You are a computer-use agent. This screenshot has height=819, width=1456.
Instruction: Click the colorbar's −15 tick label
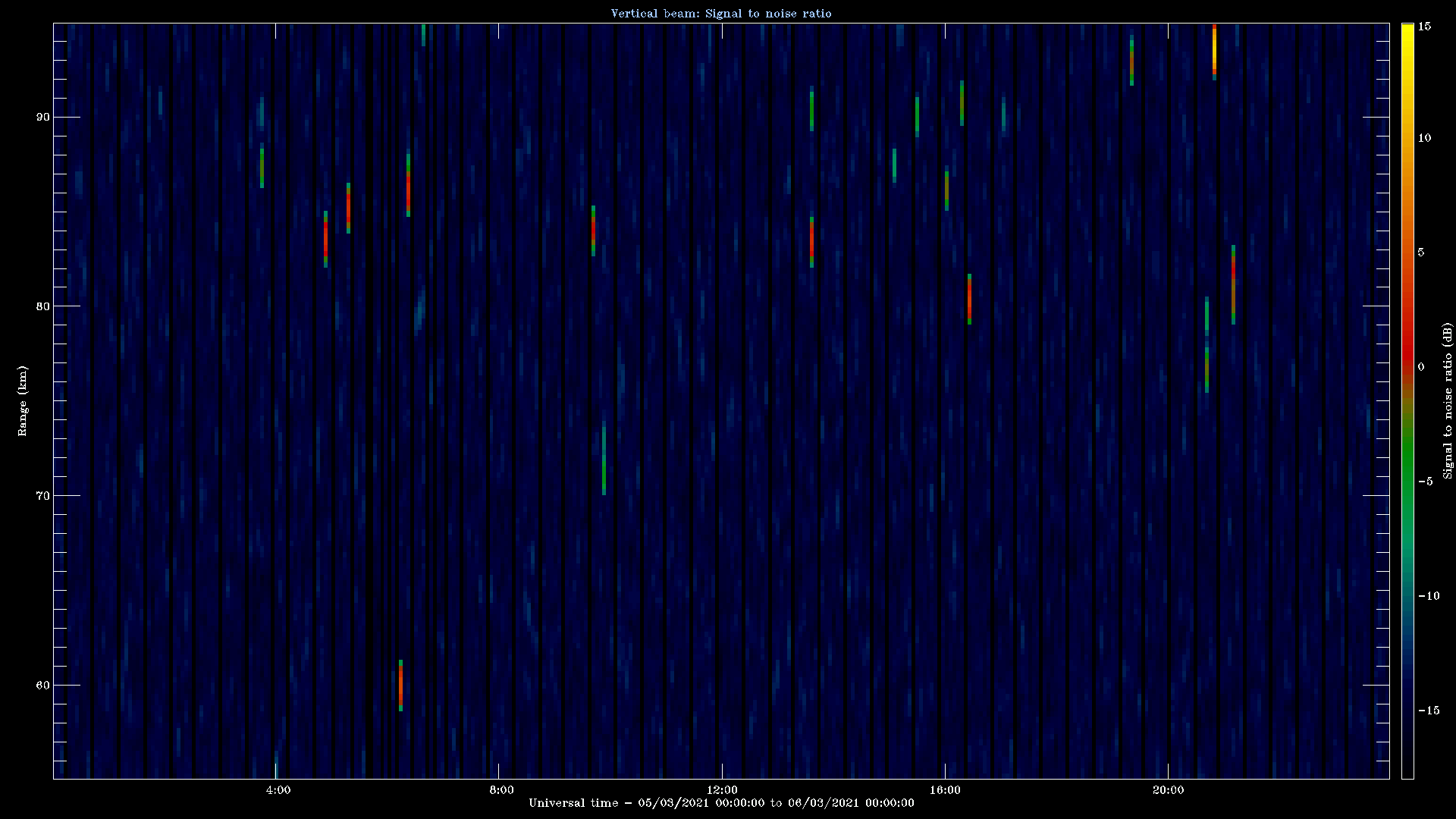pyautogui.click(x=1429, y=711)
